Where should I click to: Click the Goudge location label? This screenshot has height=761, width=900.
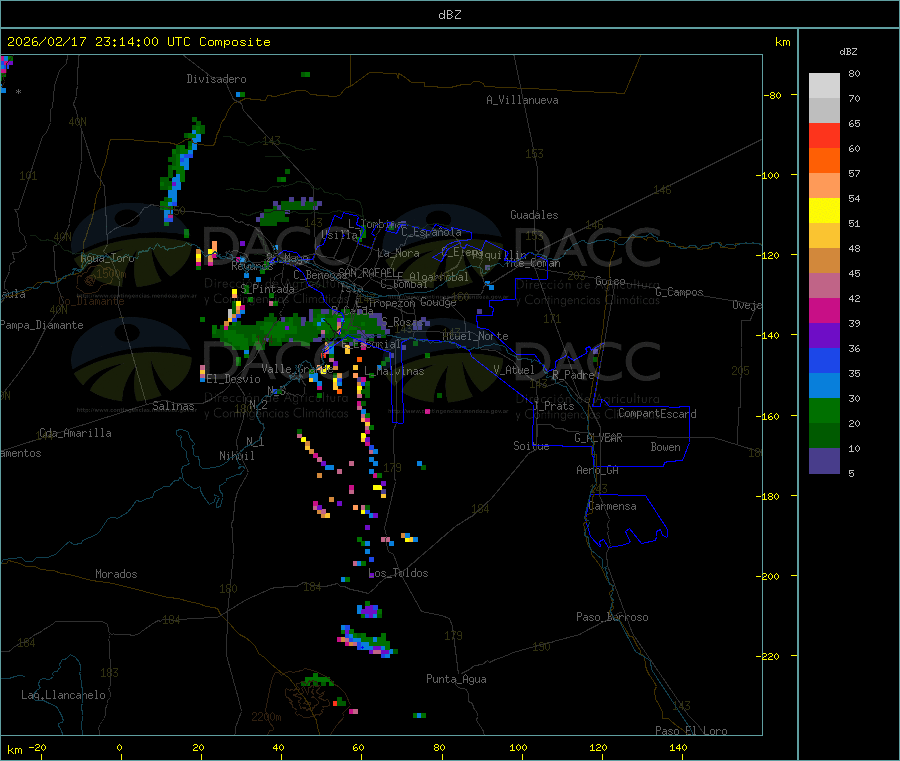pos(438,302)
